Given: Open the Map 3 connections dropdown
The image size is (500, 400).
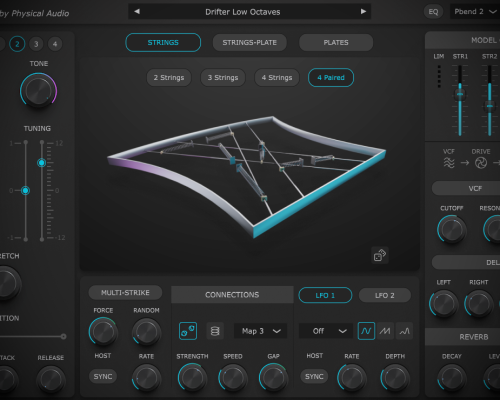Looking at the screenshot, I should click(260, 331).
